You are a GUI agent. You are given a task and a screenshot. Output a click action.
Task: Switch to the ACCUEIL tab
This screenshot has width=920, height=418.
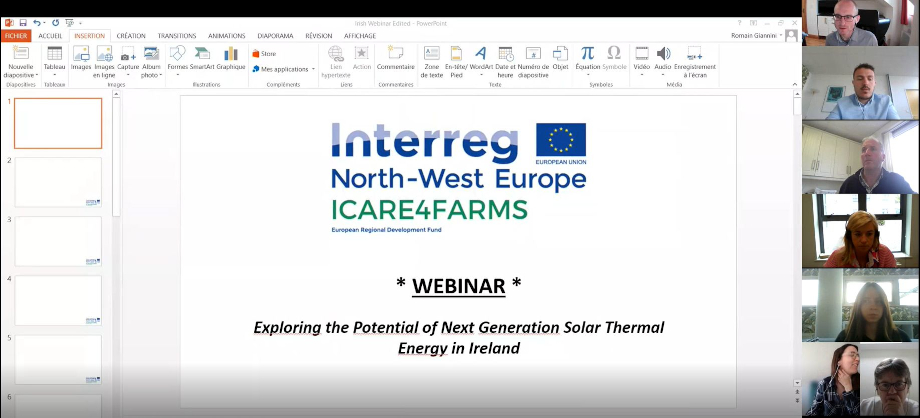(x=50, y=36)
